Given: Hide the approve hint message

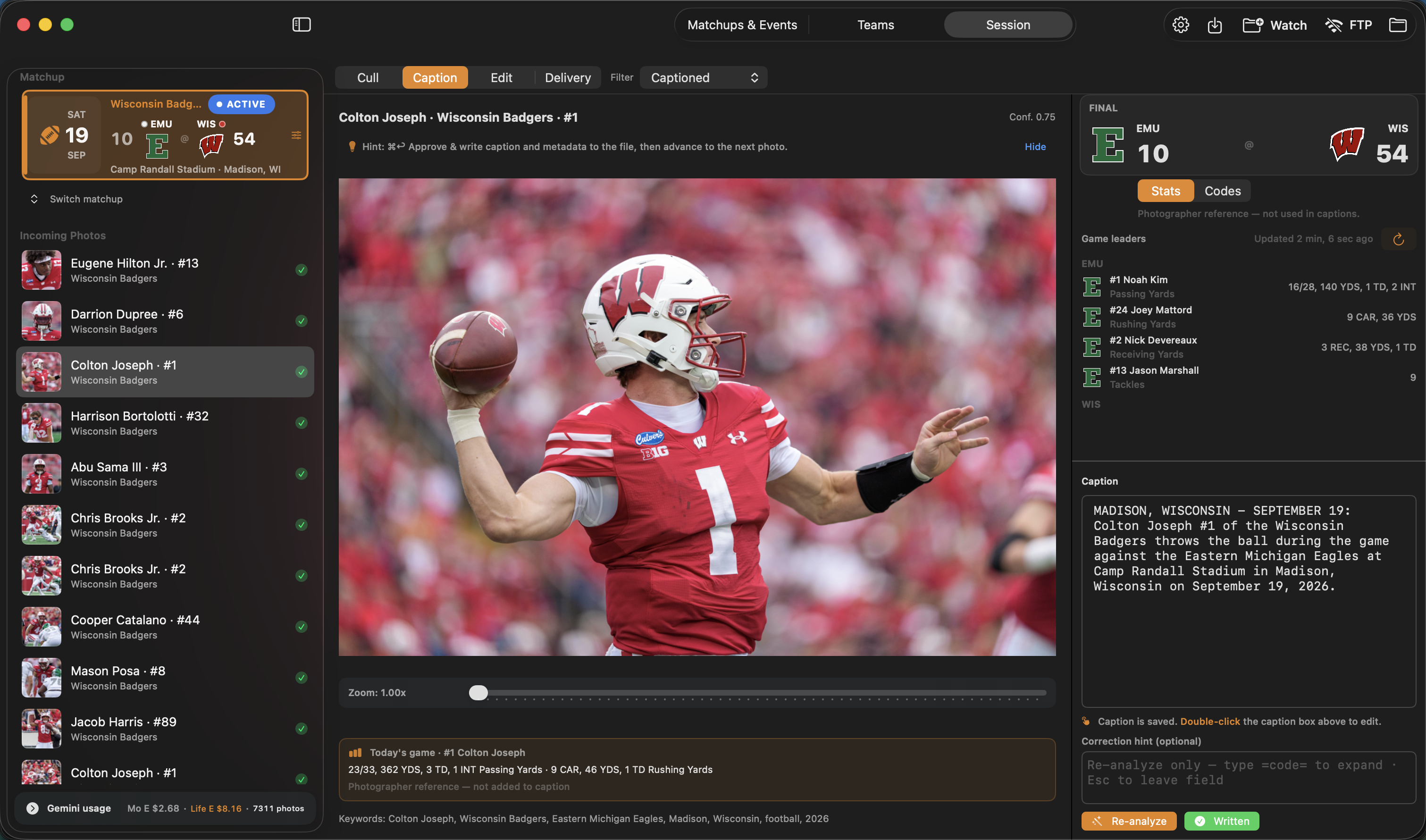Looking at the screenshot, I should [x=1035, y=147].
